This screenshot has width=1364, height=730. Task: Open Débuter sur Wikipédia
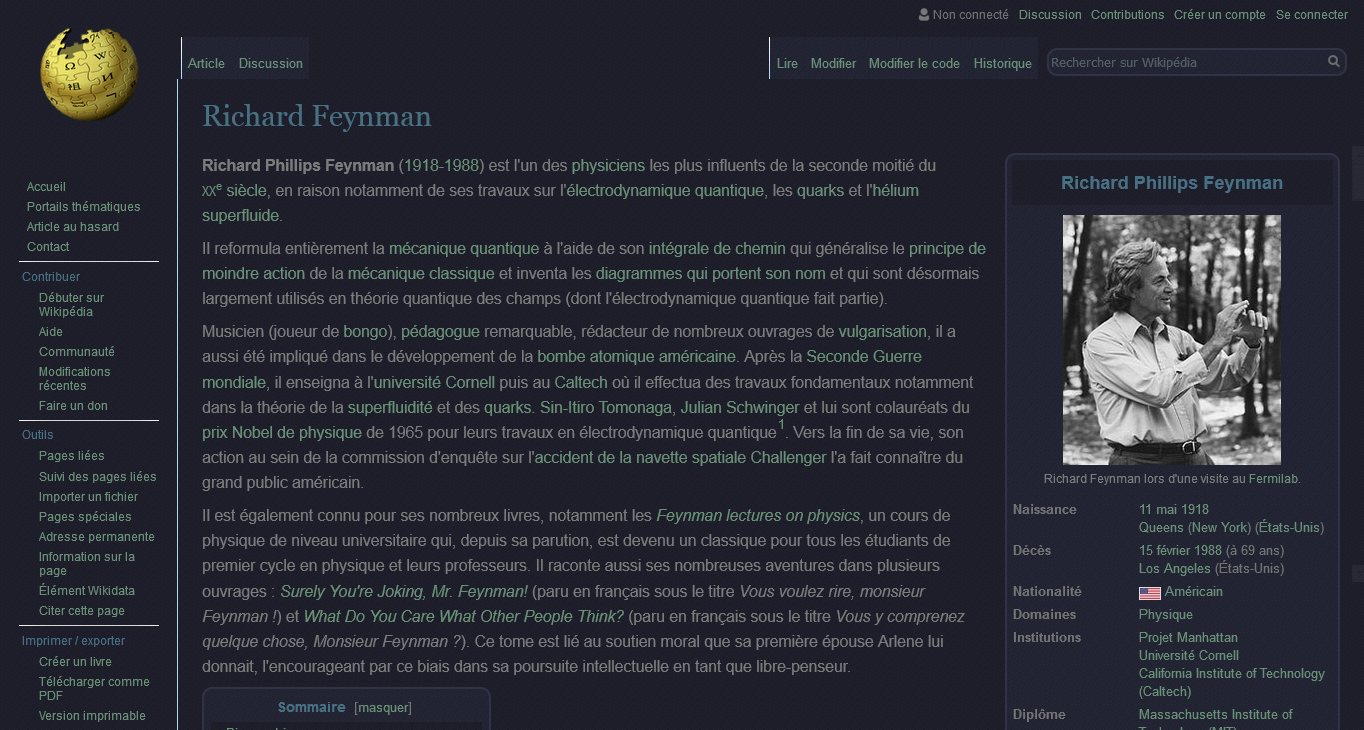tap(71, 305)
